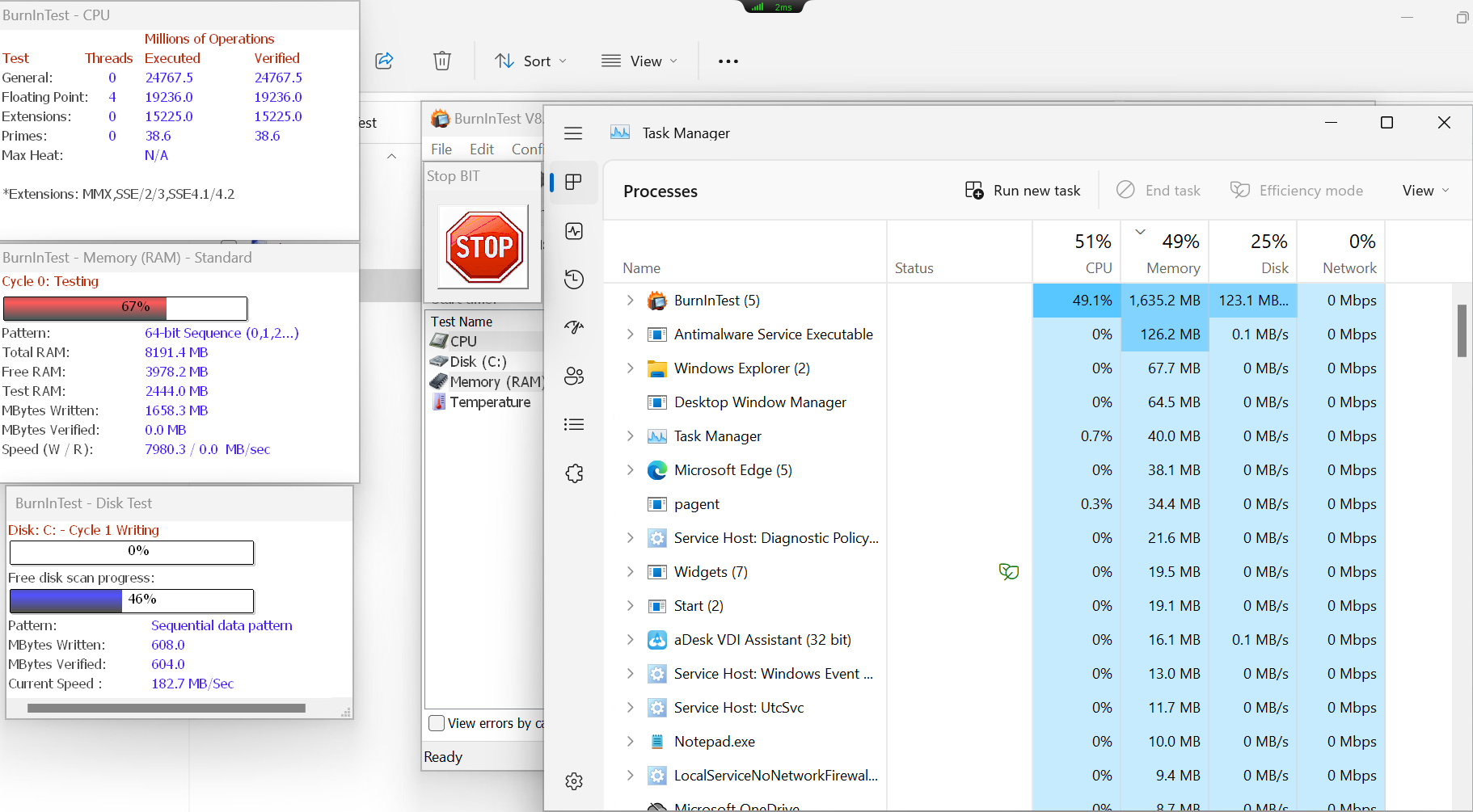
Task: Open the BurnInTest File menu
Action: click(441, 149)
